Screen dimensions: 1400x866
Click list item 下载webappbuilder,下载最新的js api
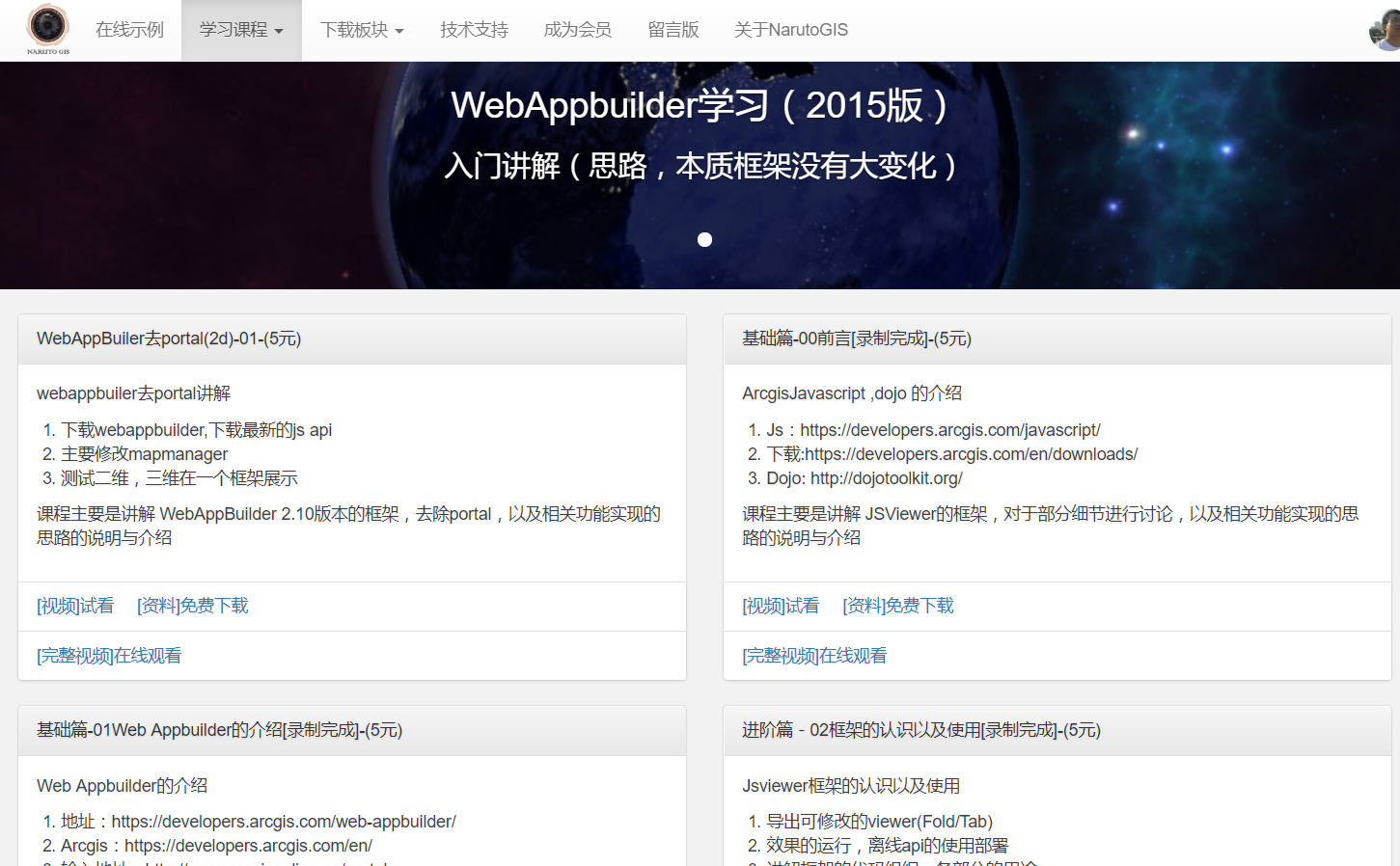tap(197, 430)
